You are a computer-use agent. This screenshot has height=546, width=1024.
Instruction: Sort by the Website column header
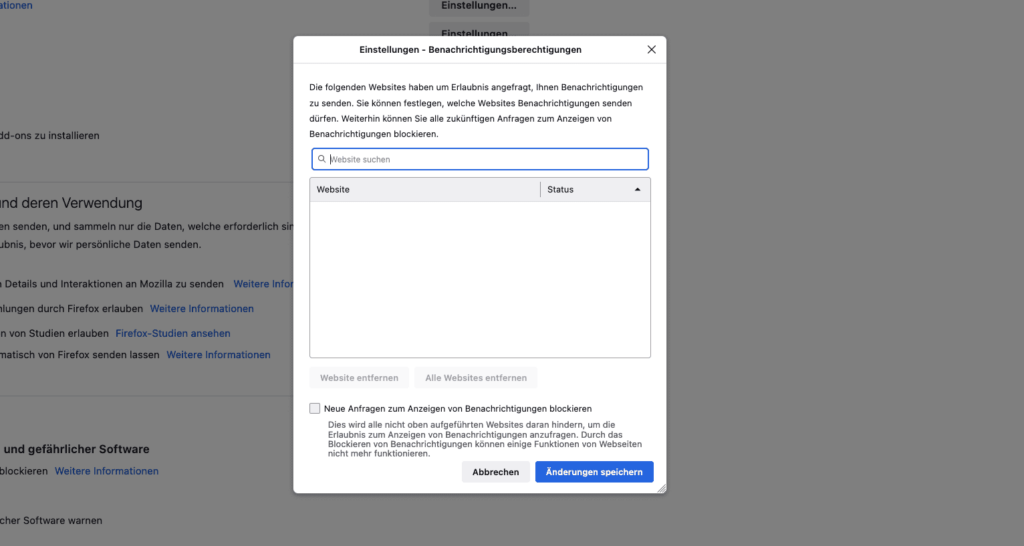click(x=425, y=189)
